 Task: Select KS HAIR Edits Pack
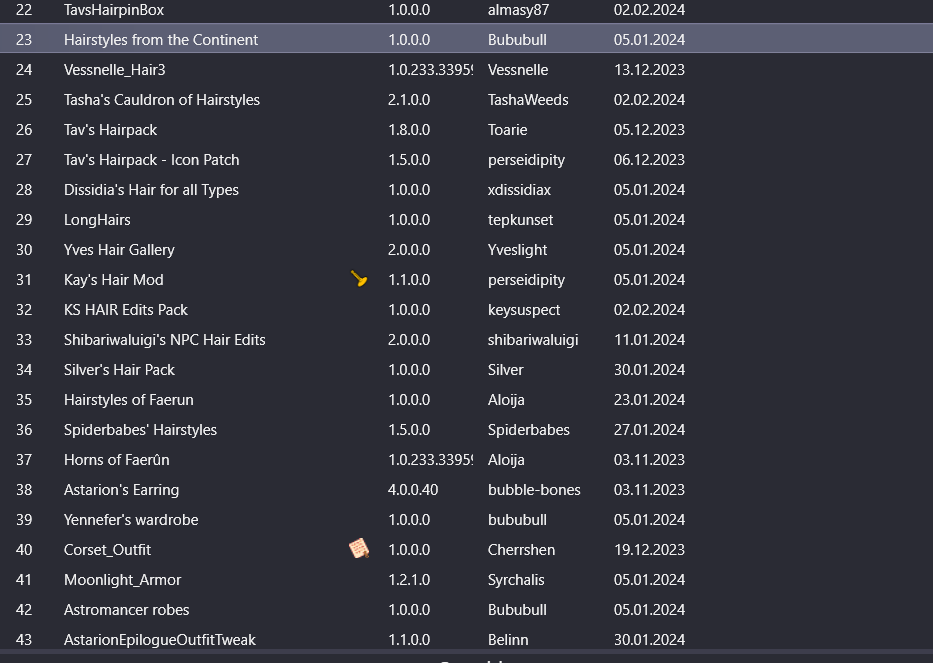pos(126,310)
